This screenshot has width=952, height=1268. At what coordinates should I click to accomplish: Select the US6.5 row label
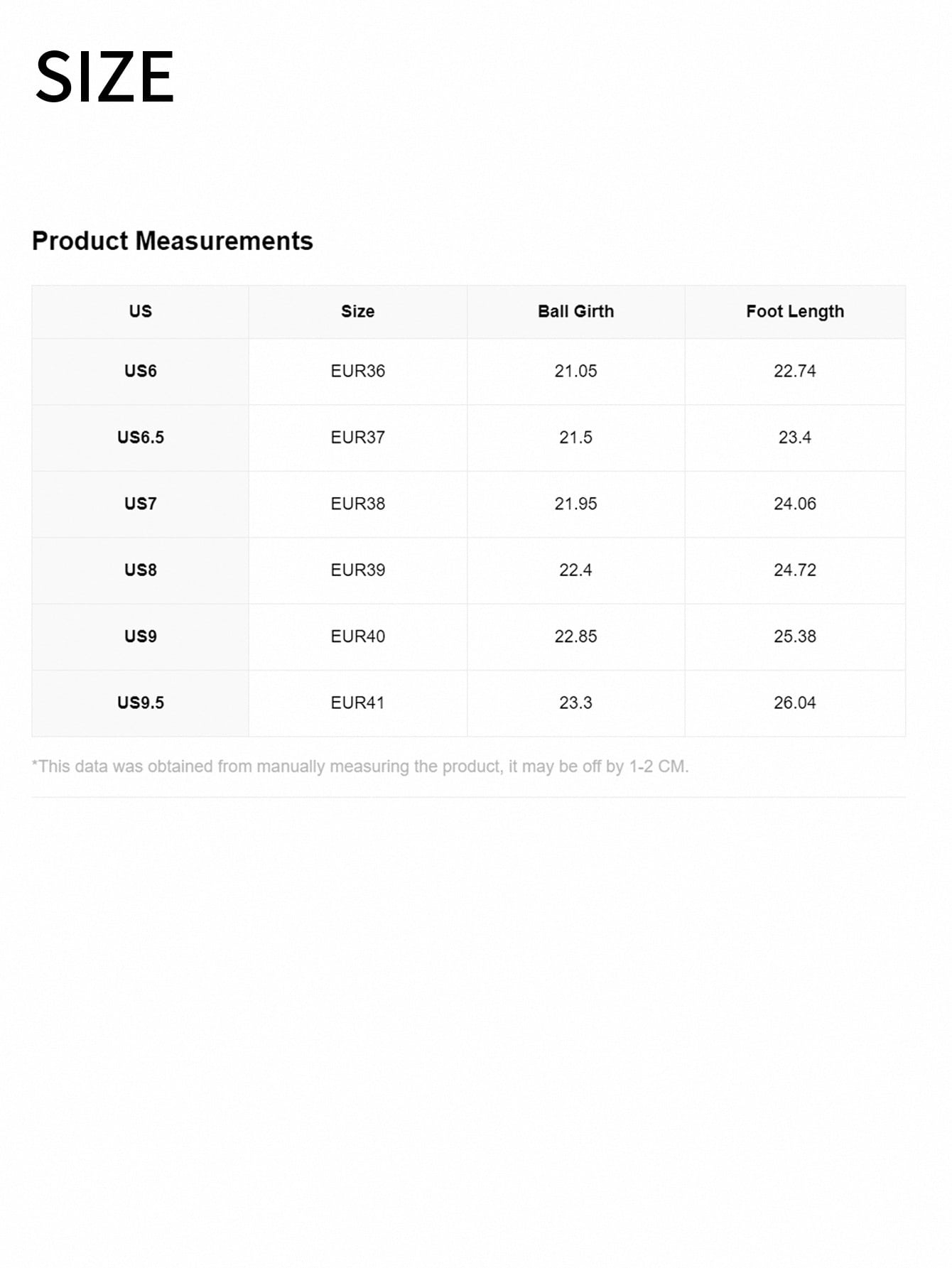141,437
